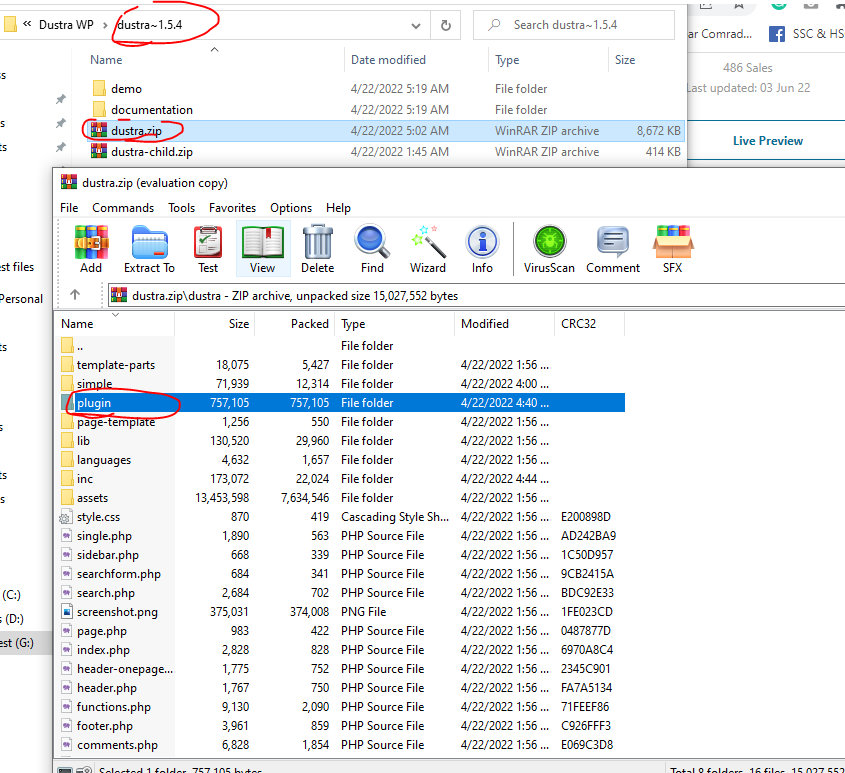Select footer.php in the archive
Image resolution: width=845 pixels, height=773 pixels.
pos(342,726)
